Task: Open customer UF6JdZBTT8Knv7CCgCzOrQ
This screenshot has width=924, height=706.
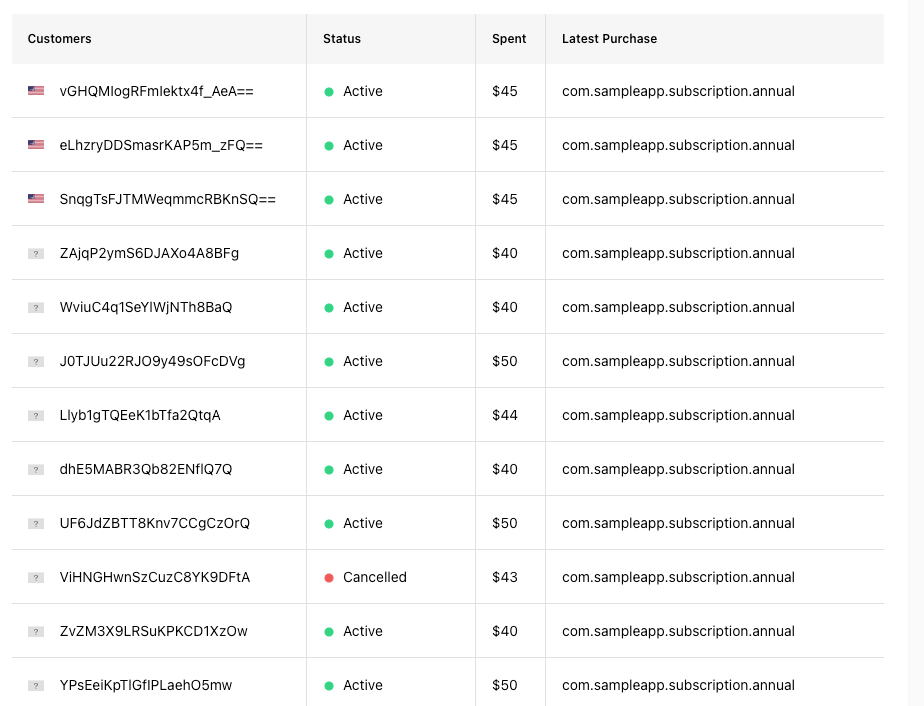Action: [x=154, y=523]
